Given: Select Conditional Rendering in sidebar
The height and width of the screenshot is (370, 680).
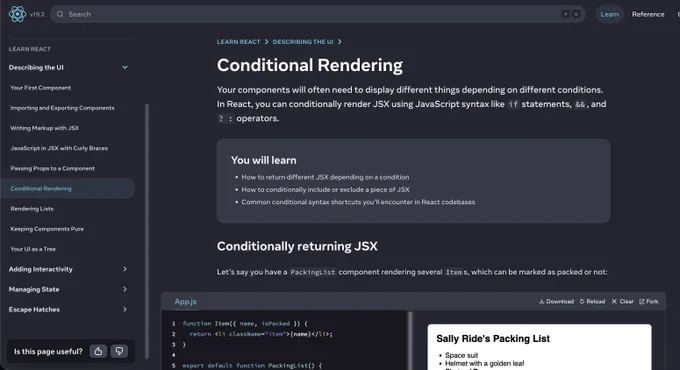Looking at the screenshot, I should [68, 188].
